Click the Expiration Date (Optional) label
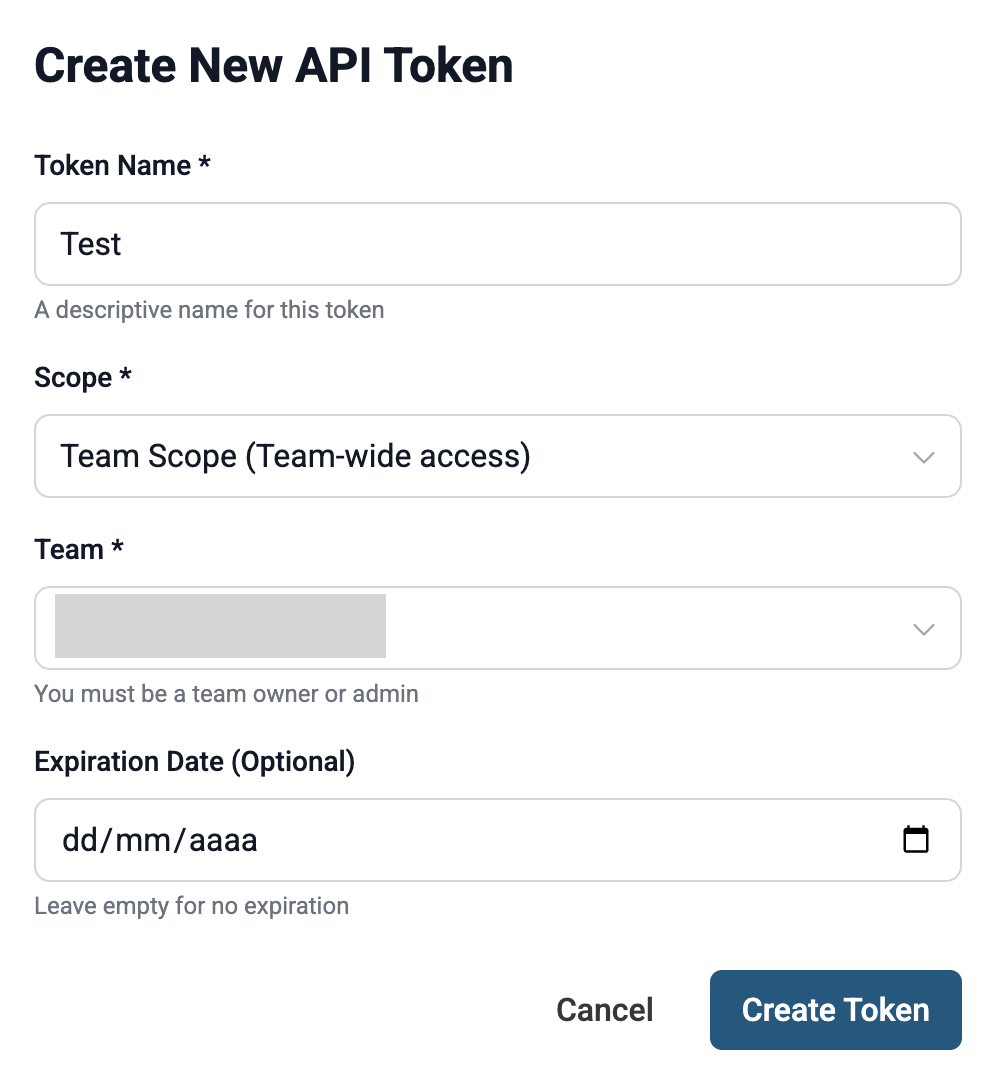Image resolution: width=1000 pixels, height=1080 pixels. point(194,761)
